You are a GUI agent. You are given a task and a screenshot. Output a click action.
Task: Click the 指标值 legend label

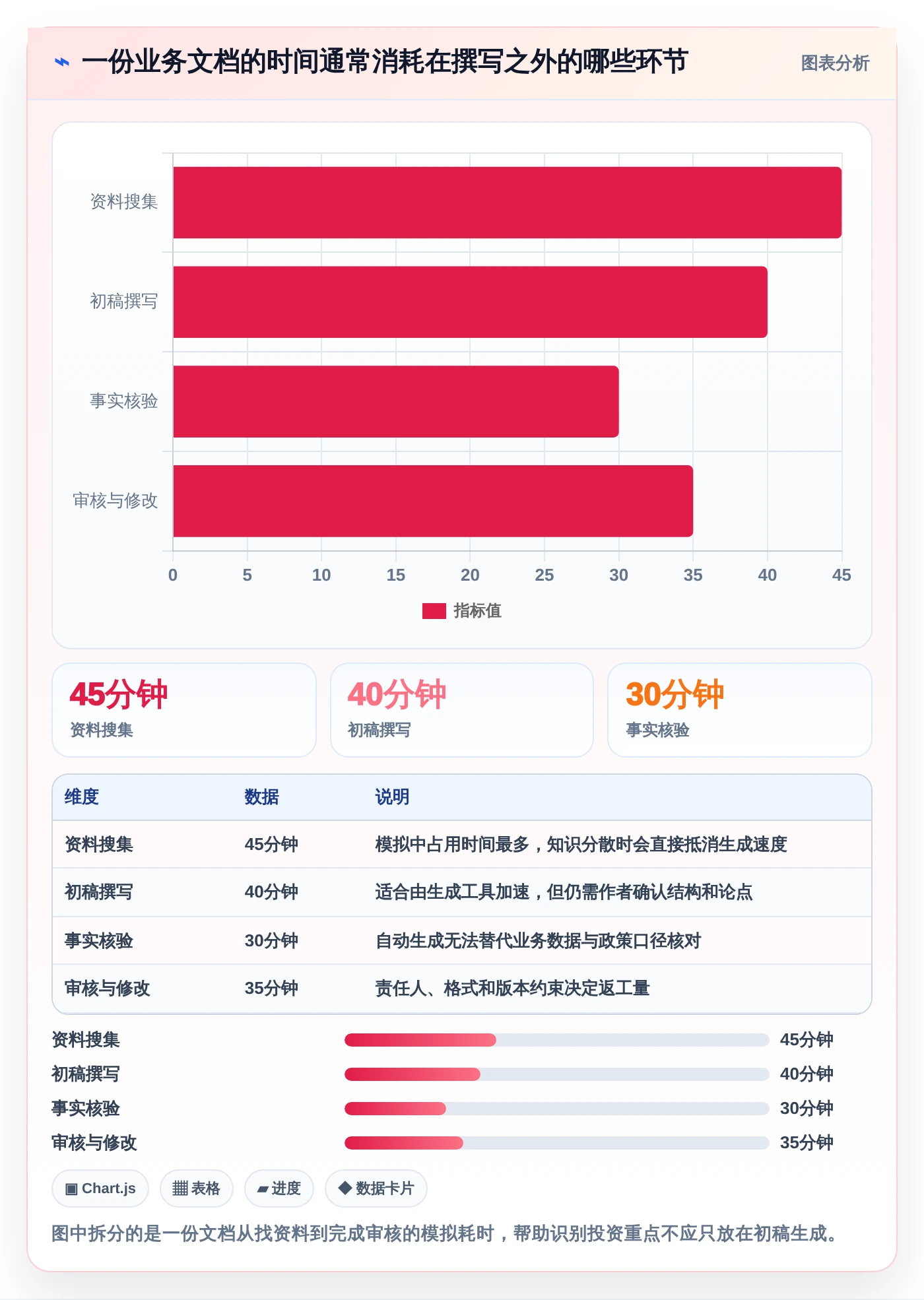point(477,611)
